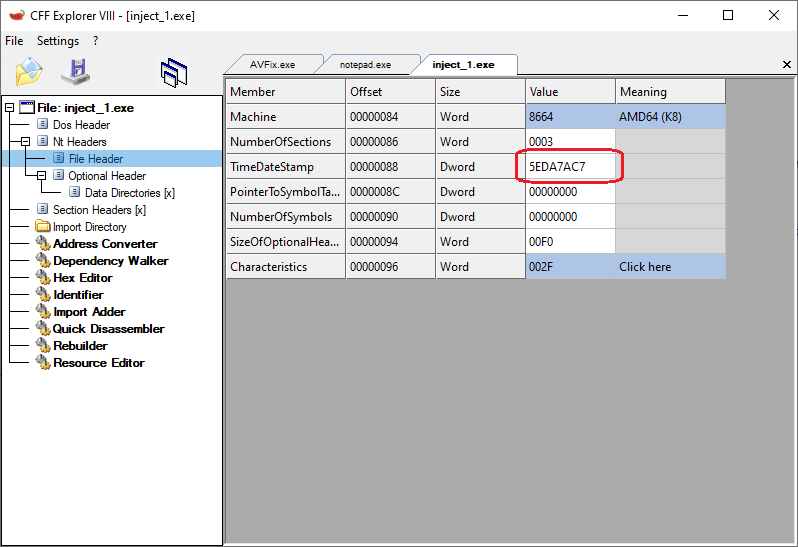Open the Address Converter tool

[105, 244]
